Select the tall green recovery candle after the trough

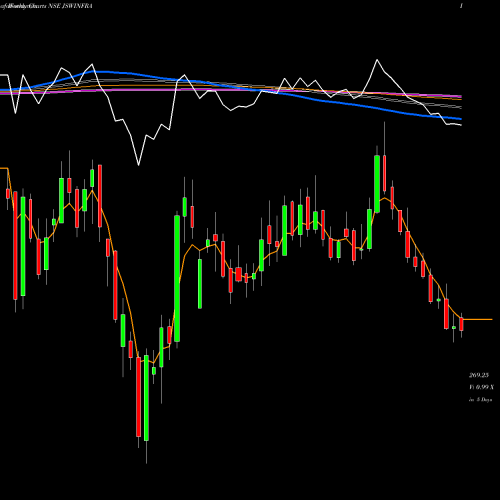(x=177, y=279)
